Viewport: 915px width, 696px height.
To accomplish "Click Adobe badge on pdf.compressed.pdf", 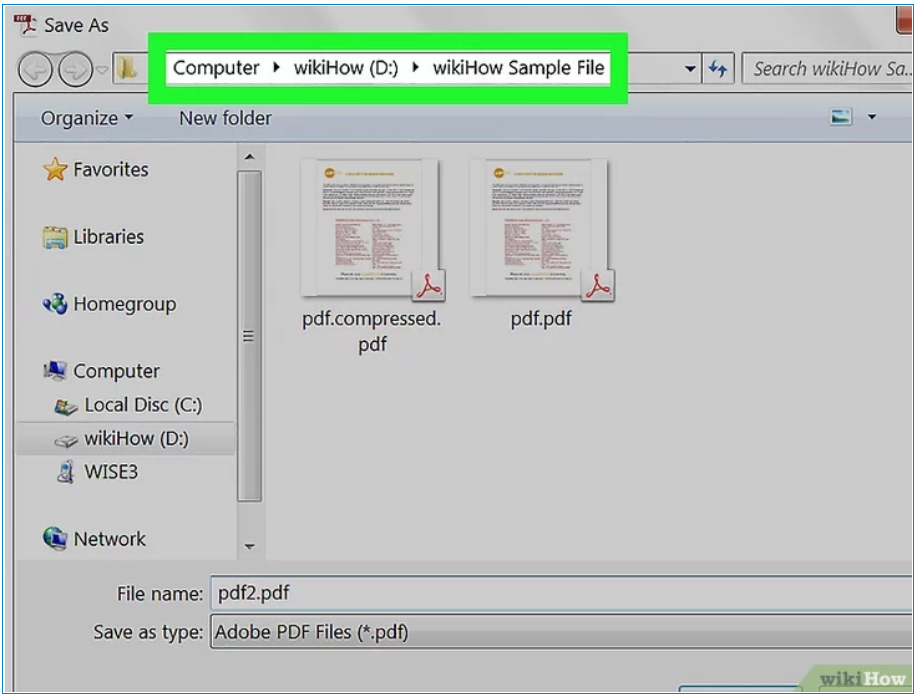I will (429, 285).
